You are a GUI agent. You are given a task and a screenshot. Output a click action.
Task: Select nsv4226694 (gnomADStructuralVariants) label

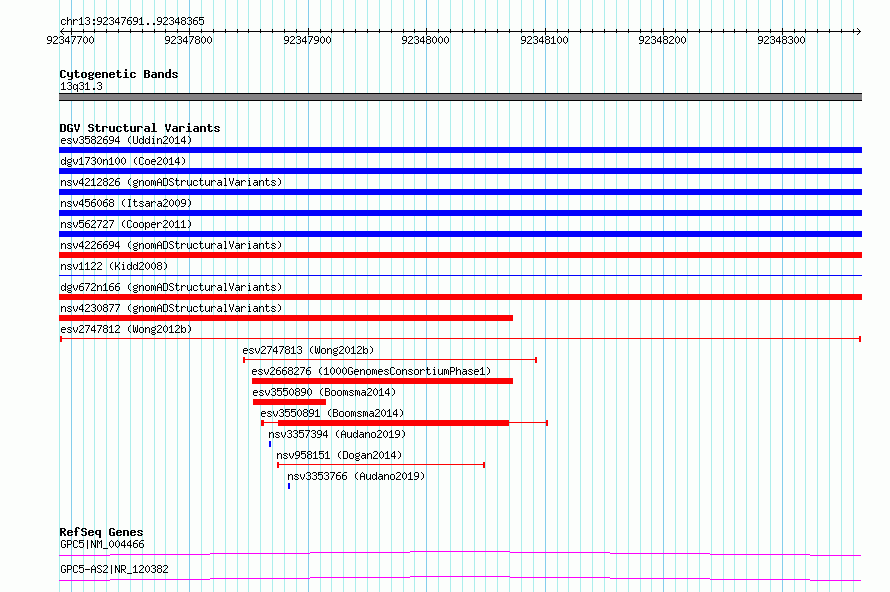point(171,245)
